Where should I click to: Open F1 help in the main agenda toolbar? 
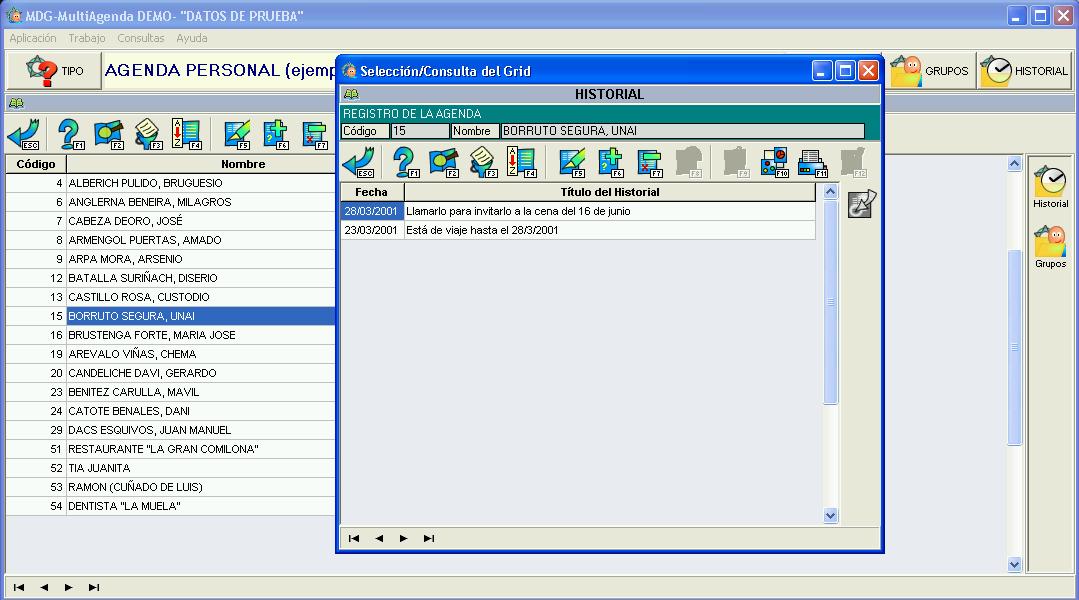coord(70,133)
